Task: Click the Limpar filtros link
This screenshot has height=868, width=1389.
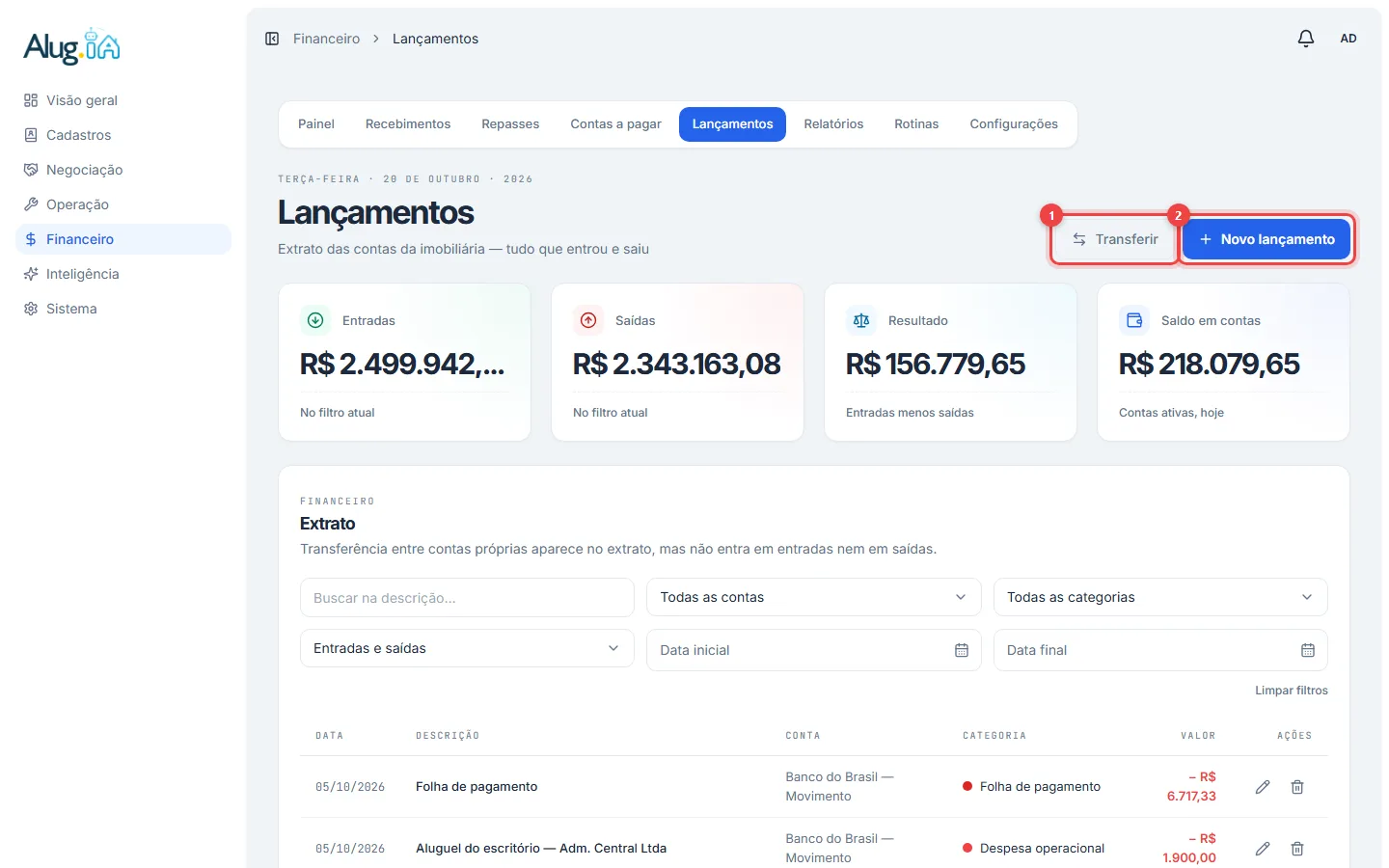Action: point(1292,691)
